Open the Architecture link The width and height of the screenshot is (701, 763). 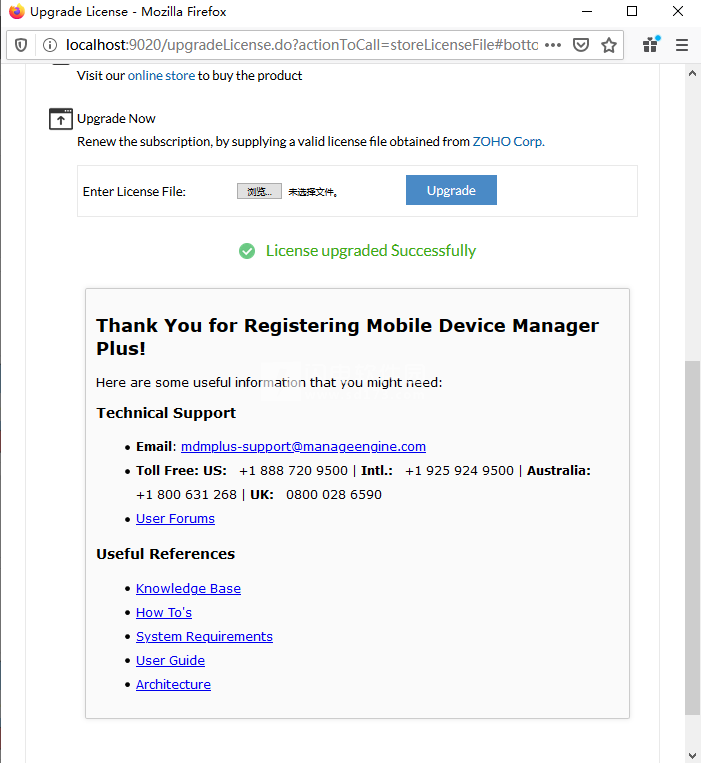click(173, 684)
